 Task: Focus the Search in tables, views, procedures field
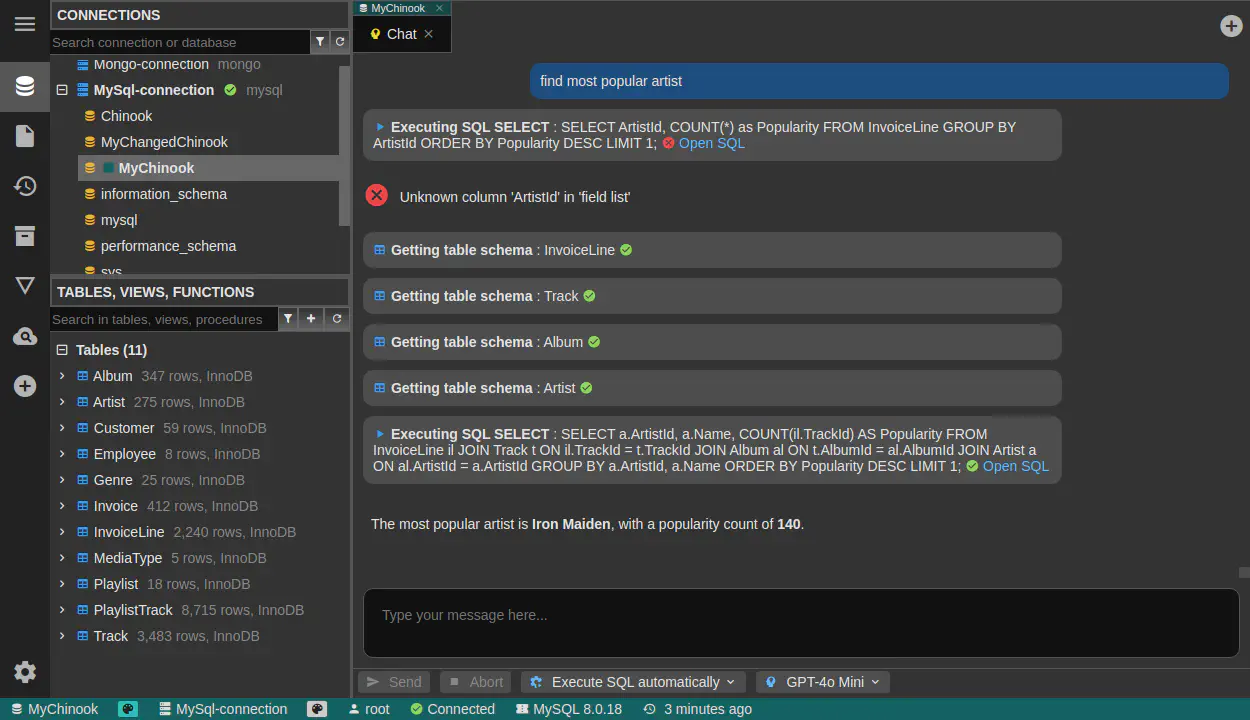pos(163,319)
